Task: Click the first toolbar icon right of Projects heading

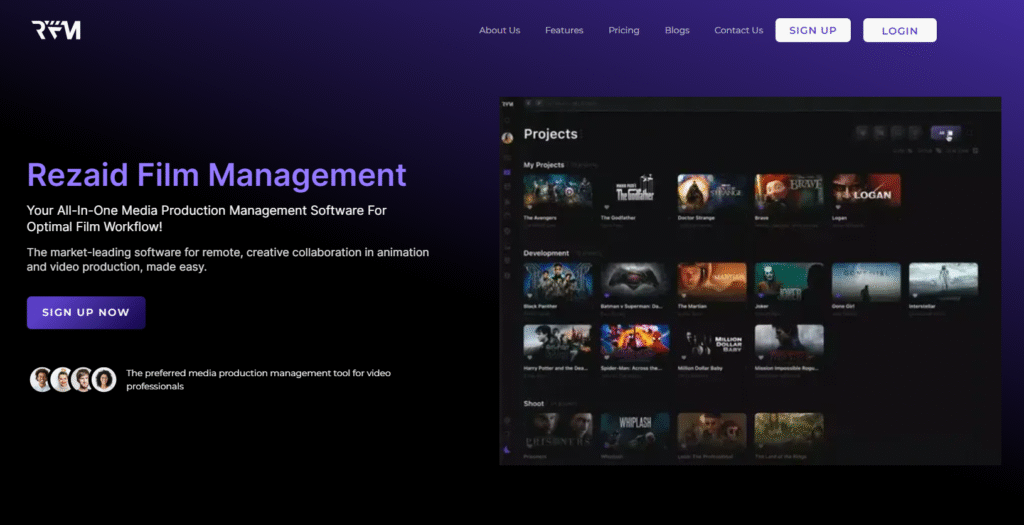Action: pos(861,133)
